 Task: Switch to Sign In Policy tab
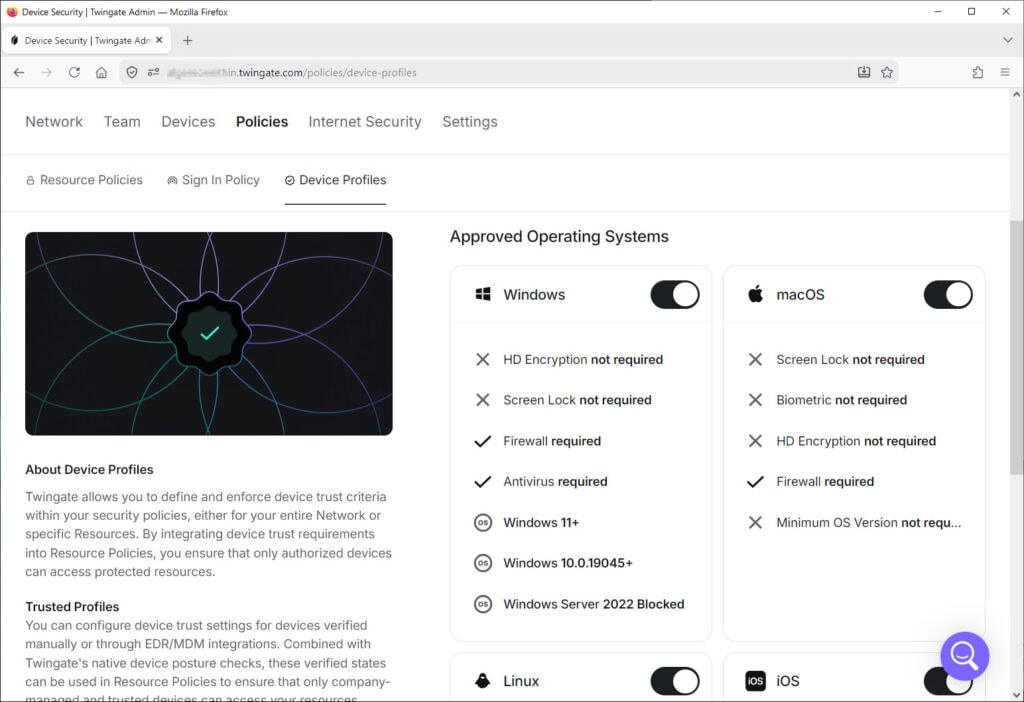pyautogui.click(x=214, y=180)
